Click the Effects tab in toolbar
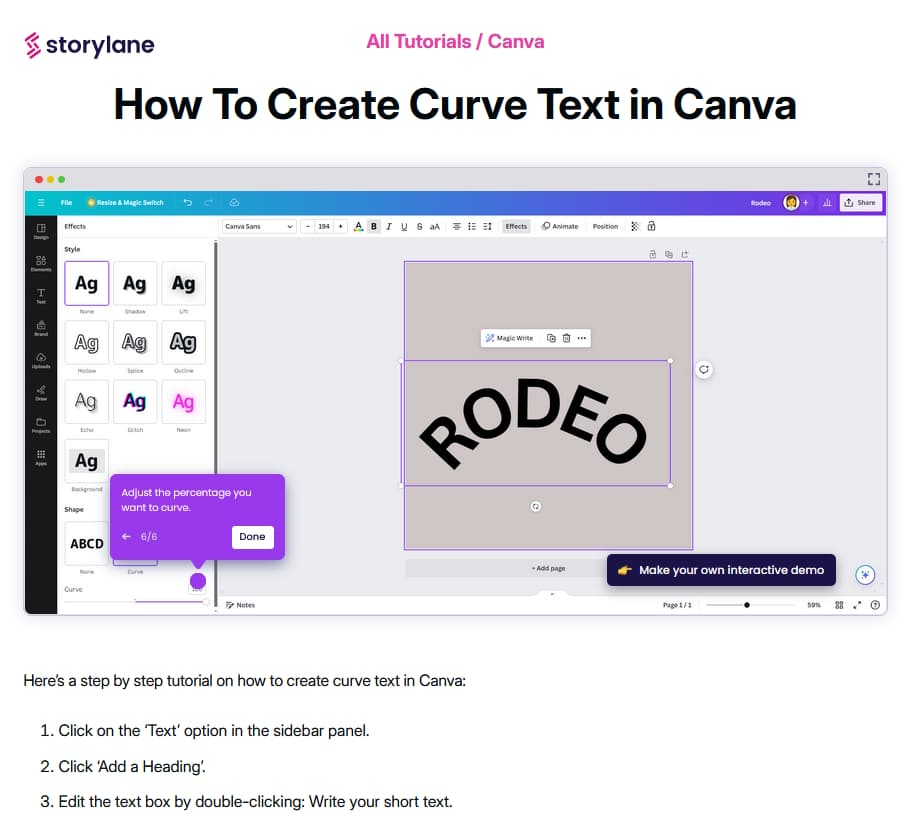The height and width of the screenshot is (814, 906). click(x=516, y=226)
